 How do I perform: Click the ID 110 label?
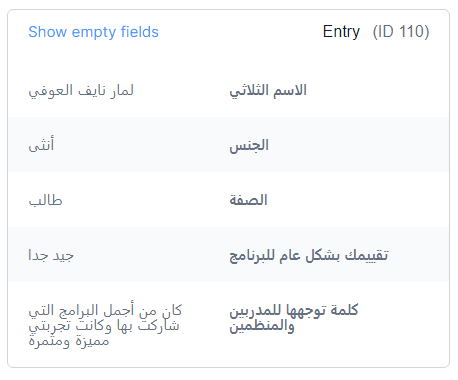click(x=401, y=32)
